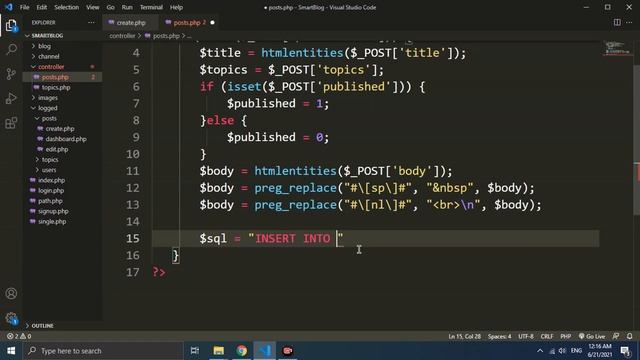
Task: Open the Extensions view
Action: [11, 123]
